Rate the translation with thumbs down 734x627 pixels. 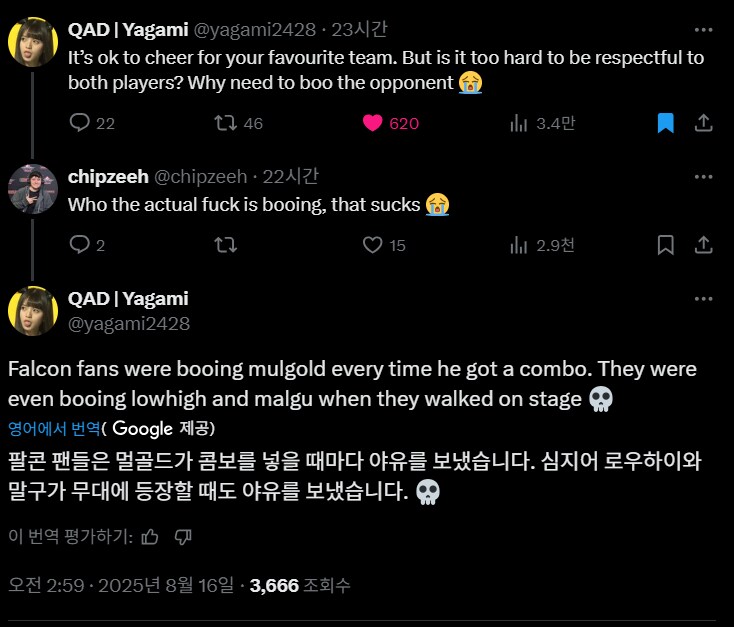[183, 537]
